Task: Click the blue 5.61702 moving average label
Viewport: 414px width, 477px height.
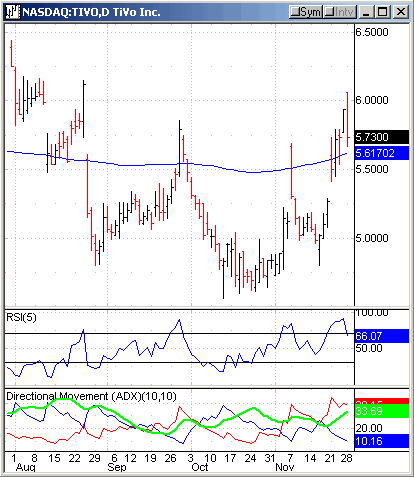Action: click(x=382, y=153)
